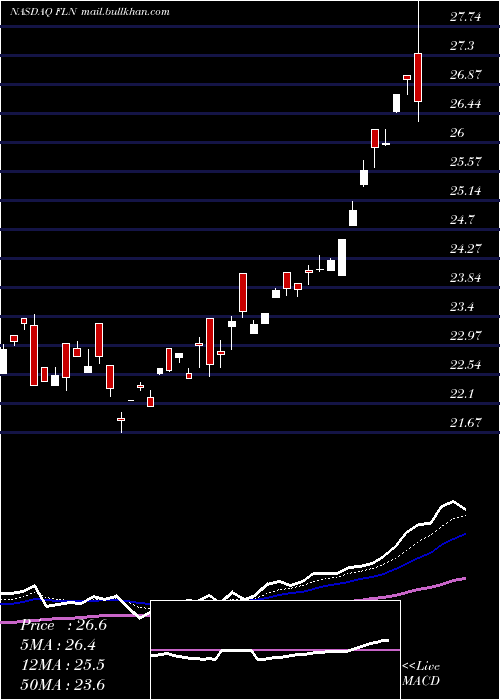
Task: Click the 26.87 price axis label
Action: tap(466, 75)
